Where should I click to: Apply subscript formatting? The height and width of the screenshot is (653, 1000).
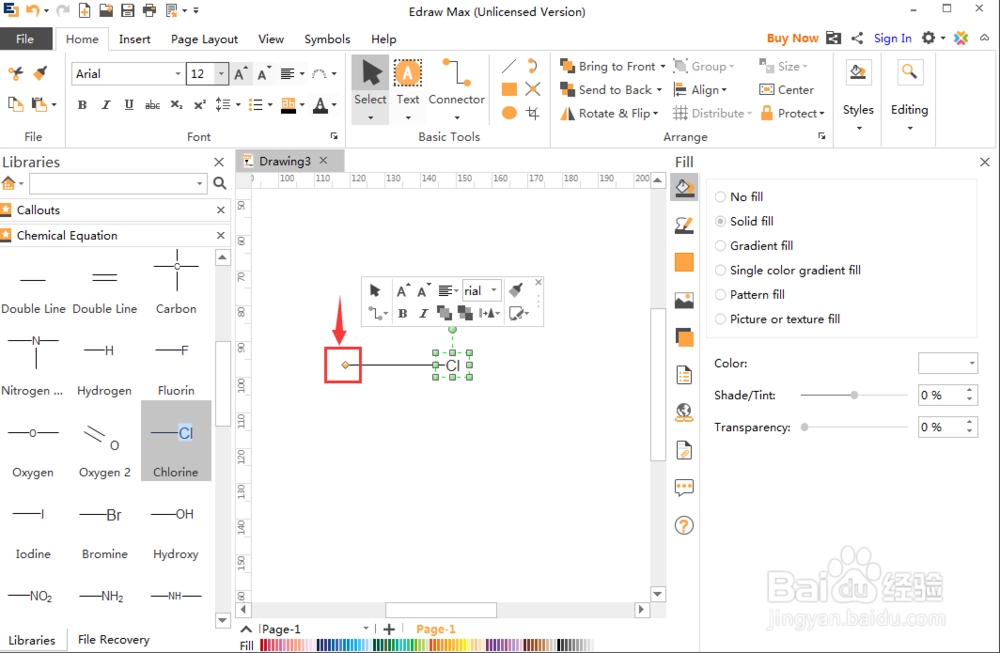[177, 105]
